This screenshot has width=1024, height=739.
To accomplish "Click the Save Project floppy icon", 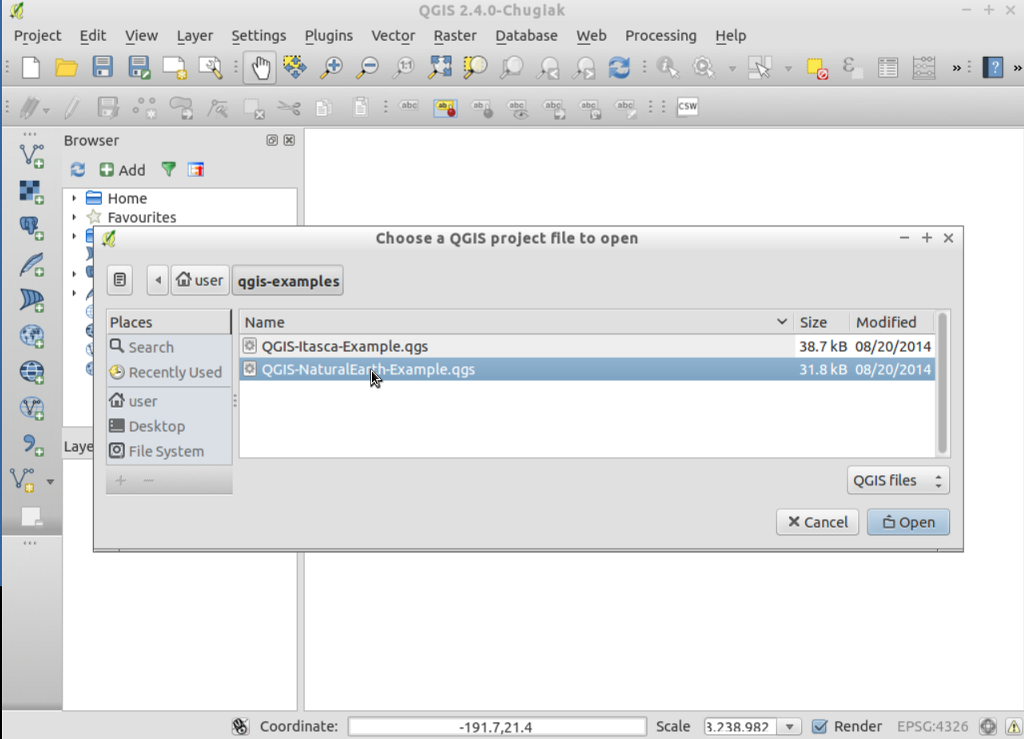I will pos(103,67).
